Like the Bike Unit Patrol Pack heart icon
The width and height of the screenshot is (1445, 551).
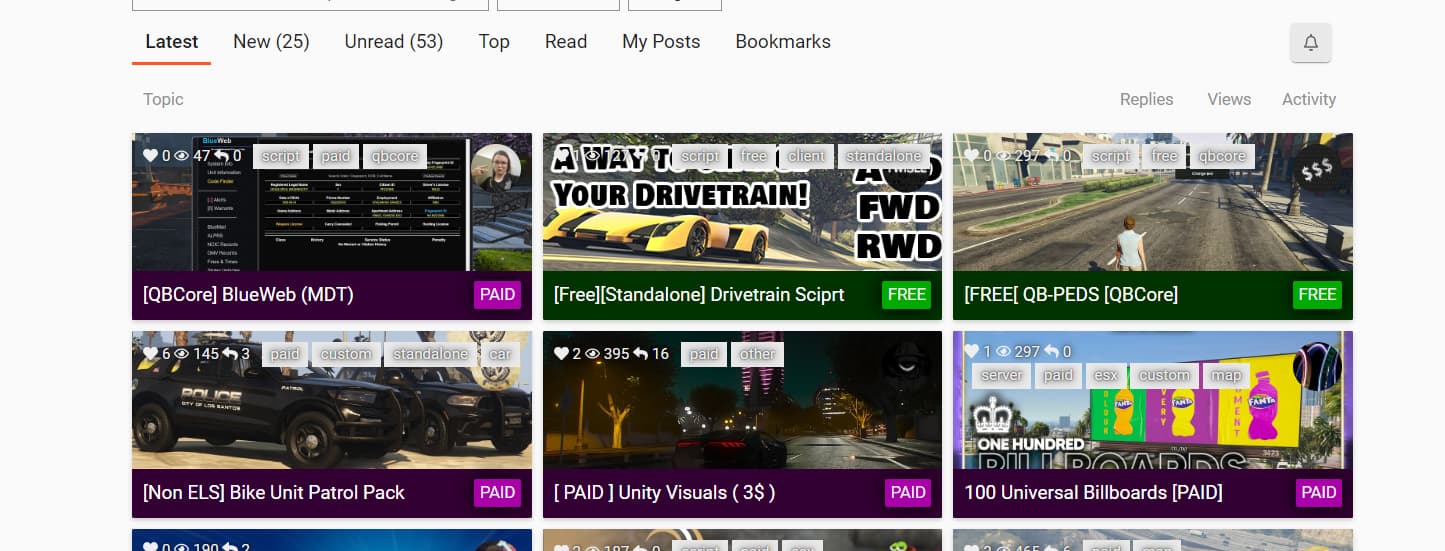pos(151,354)
